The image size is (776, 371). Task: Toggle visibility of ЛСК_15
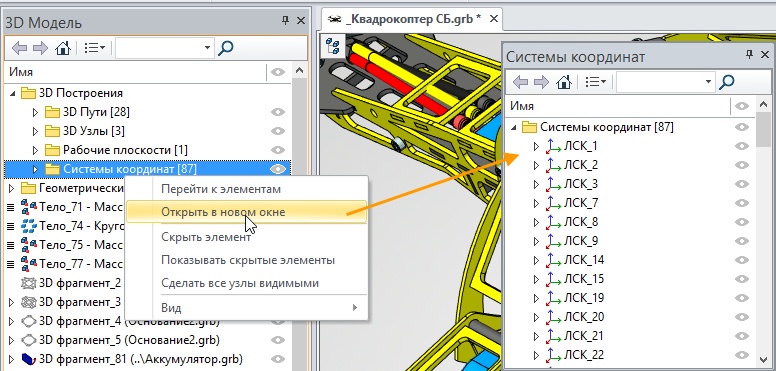(x=741, y=279)
